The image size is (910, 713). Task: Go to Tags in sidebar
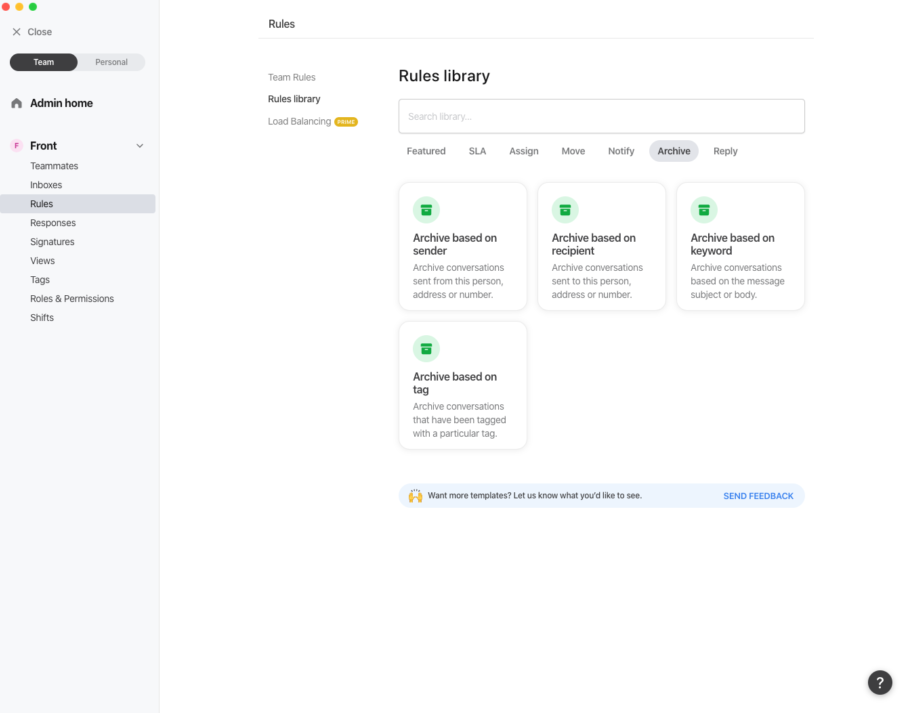coord(40,280)
